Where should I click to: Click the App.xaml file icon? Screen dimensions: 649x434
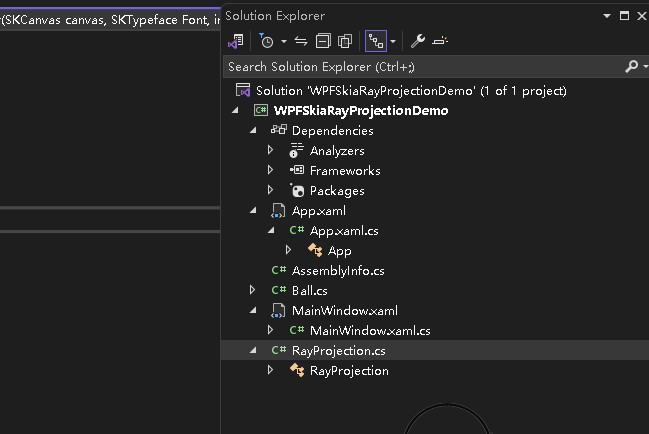tap(278, 211)
